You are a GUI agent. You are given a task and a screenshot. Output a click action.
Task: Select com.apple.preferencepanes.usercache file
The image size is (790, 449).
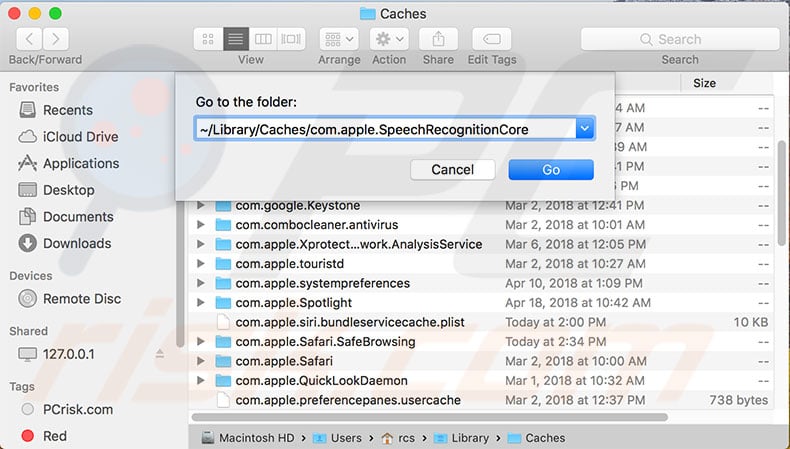(348, 400)
